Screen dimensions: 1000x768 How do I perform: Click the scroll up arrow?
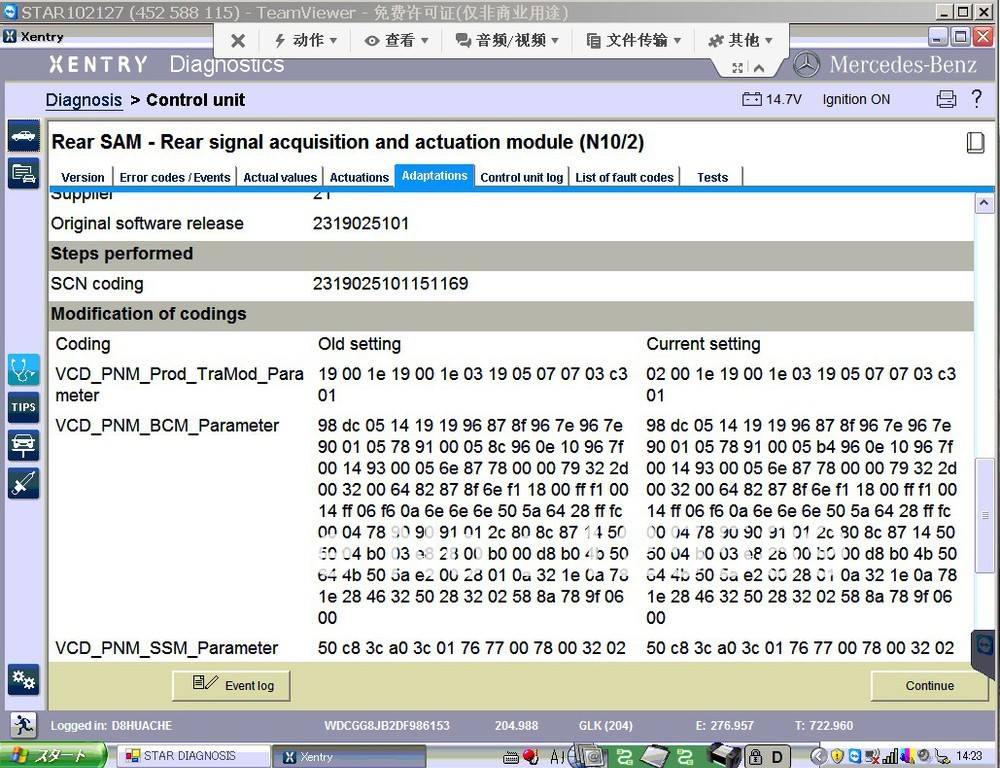click(984, 203)
